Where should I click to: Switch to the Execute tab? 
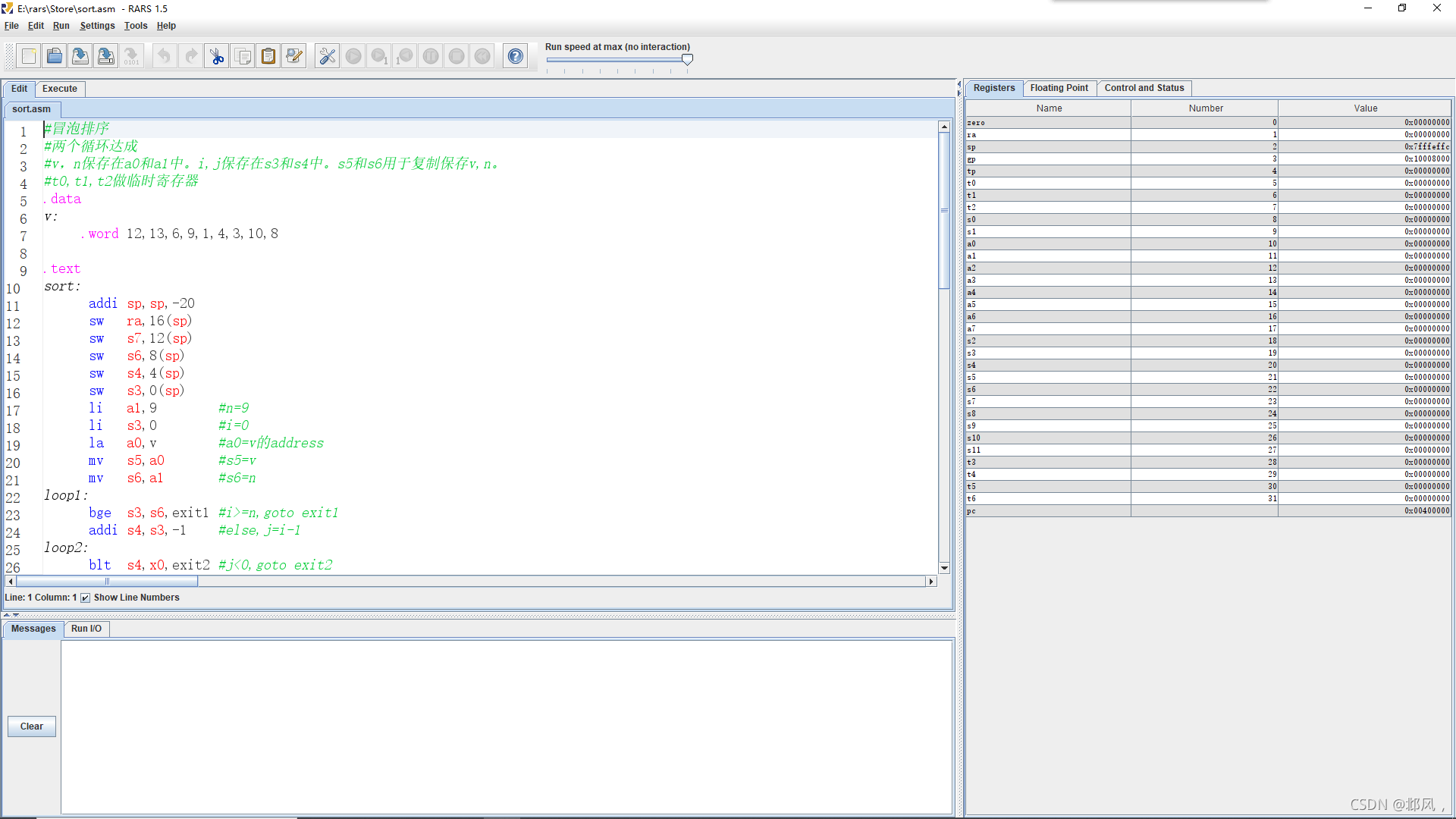point(60,89)
